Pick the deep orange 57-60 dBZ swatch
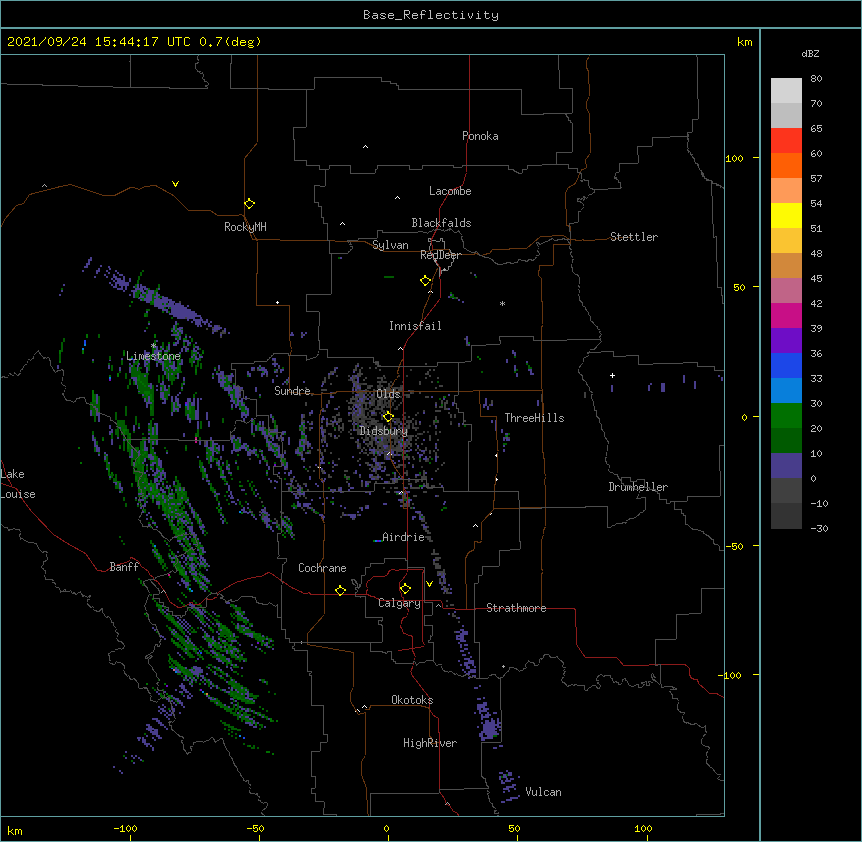Viewport: 862px width, 842px height. (x=786, y=165)
